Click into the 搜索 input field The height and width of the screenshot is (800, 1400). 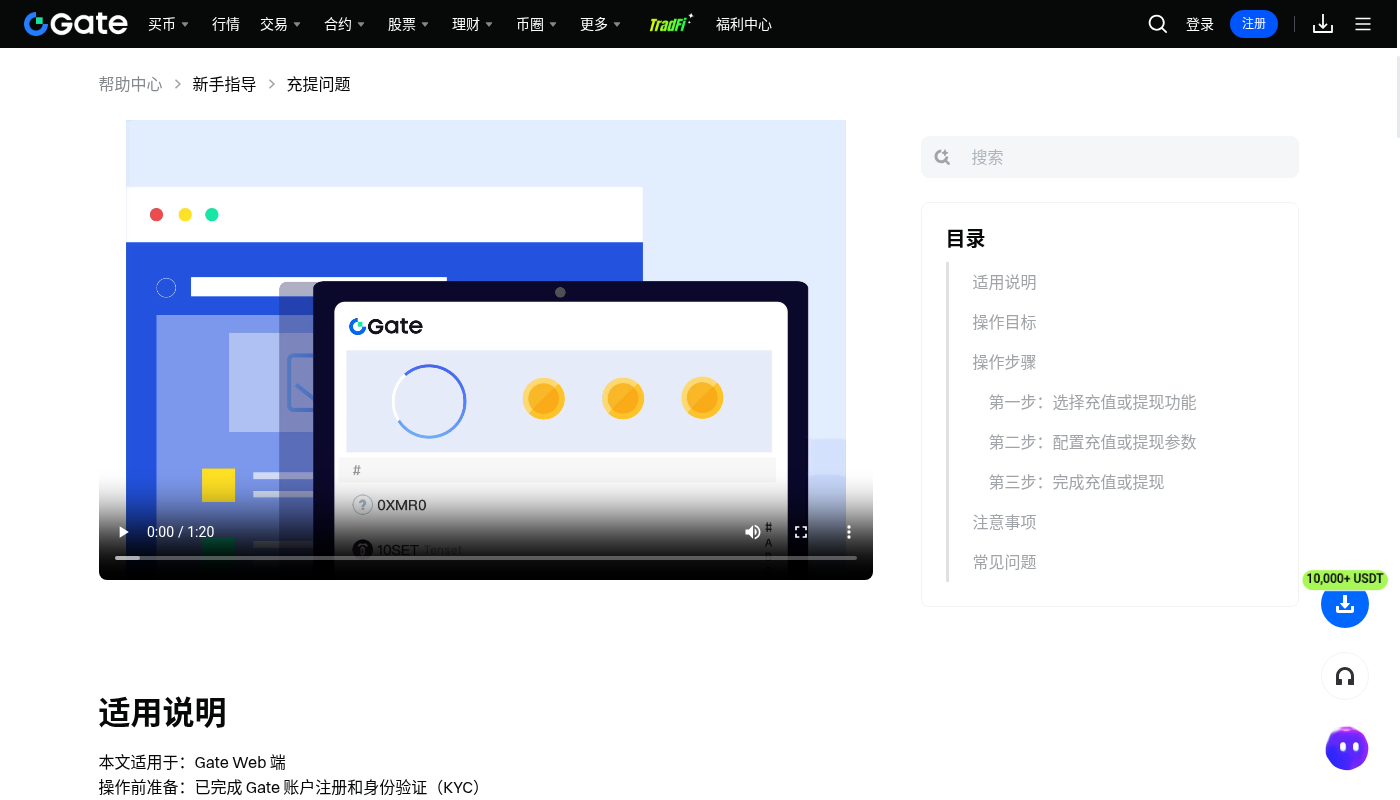click(x=1110, y=157)
